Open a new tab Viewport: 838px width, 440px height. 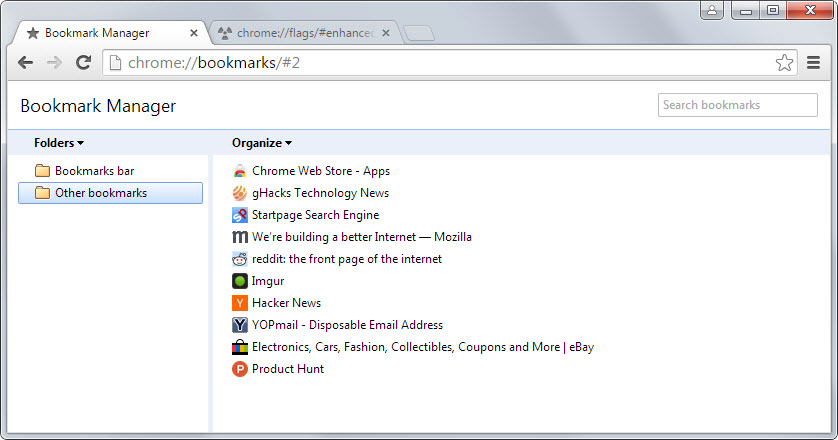click(419, 34)
